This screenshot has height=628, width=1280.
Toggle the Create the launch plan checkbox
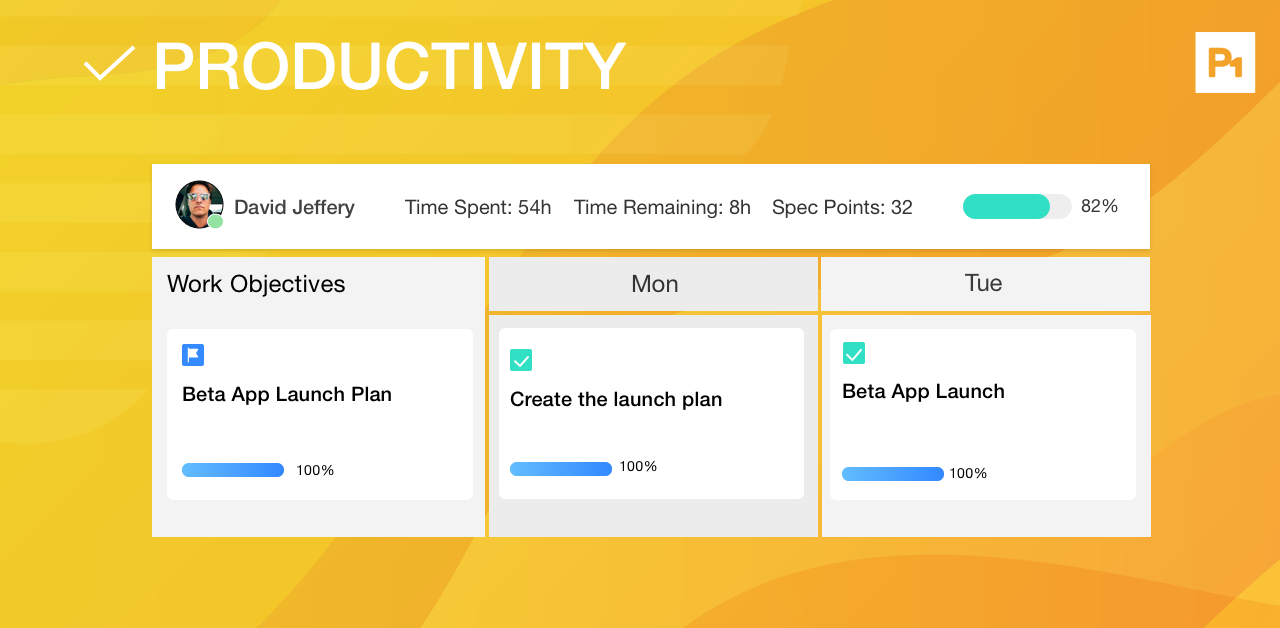coord(521,360)
